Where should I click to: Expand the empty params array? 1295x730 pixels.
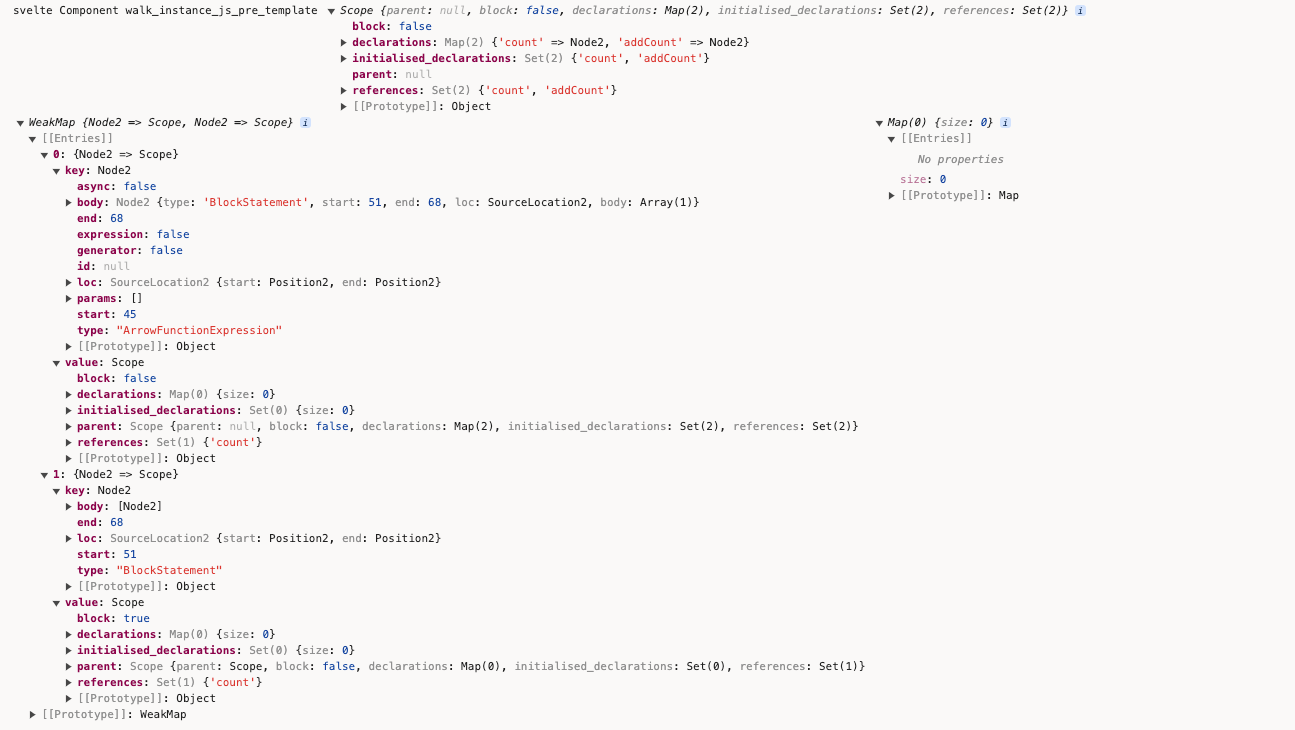[69, 298]
